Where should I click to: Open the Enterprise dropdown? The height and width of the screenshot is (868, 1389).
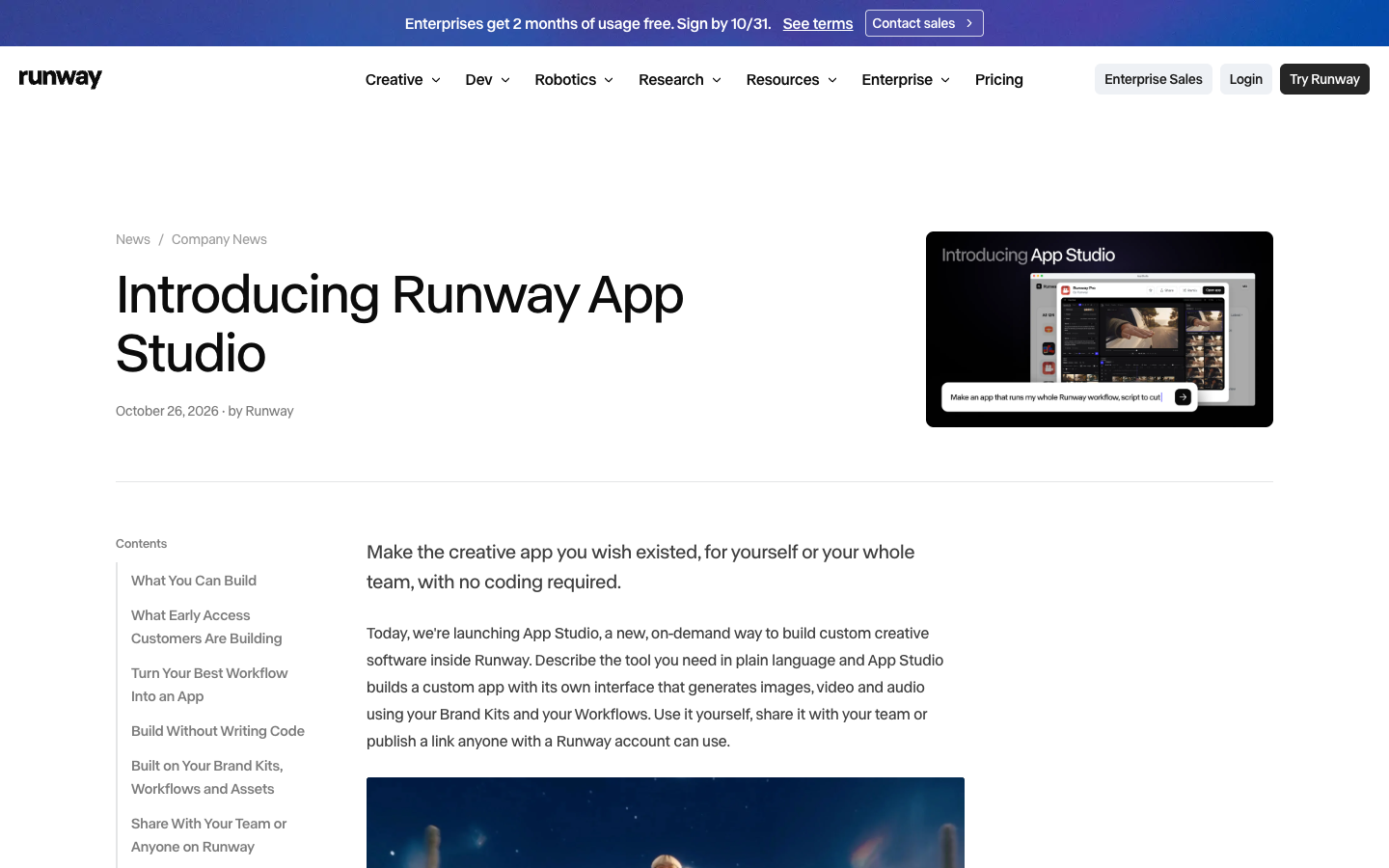(906, 79)
